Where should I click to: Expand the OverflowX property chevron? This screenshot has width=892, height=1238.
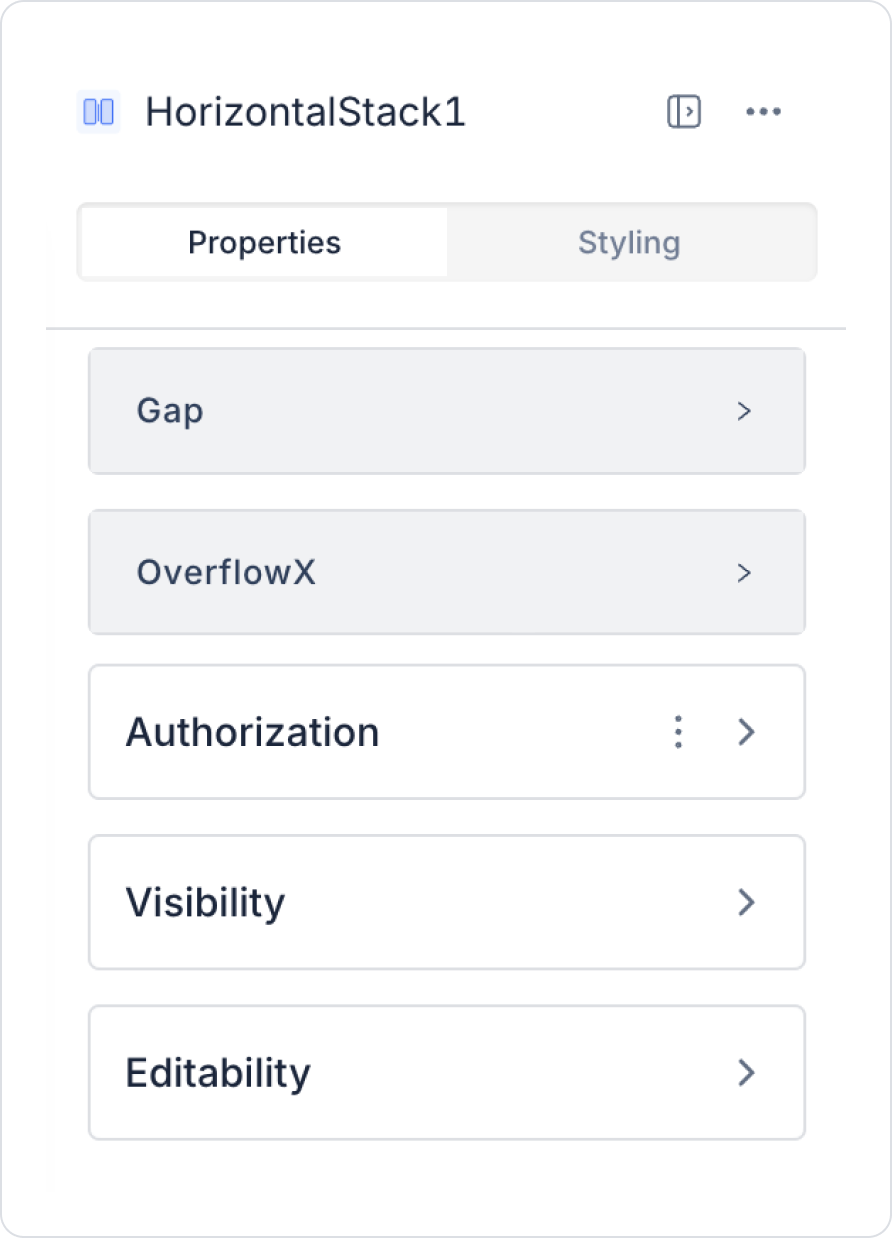tap(744, 573)
